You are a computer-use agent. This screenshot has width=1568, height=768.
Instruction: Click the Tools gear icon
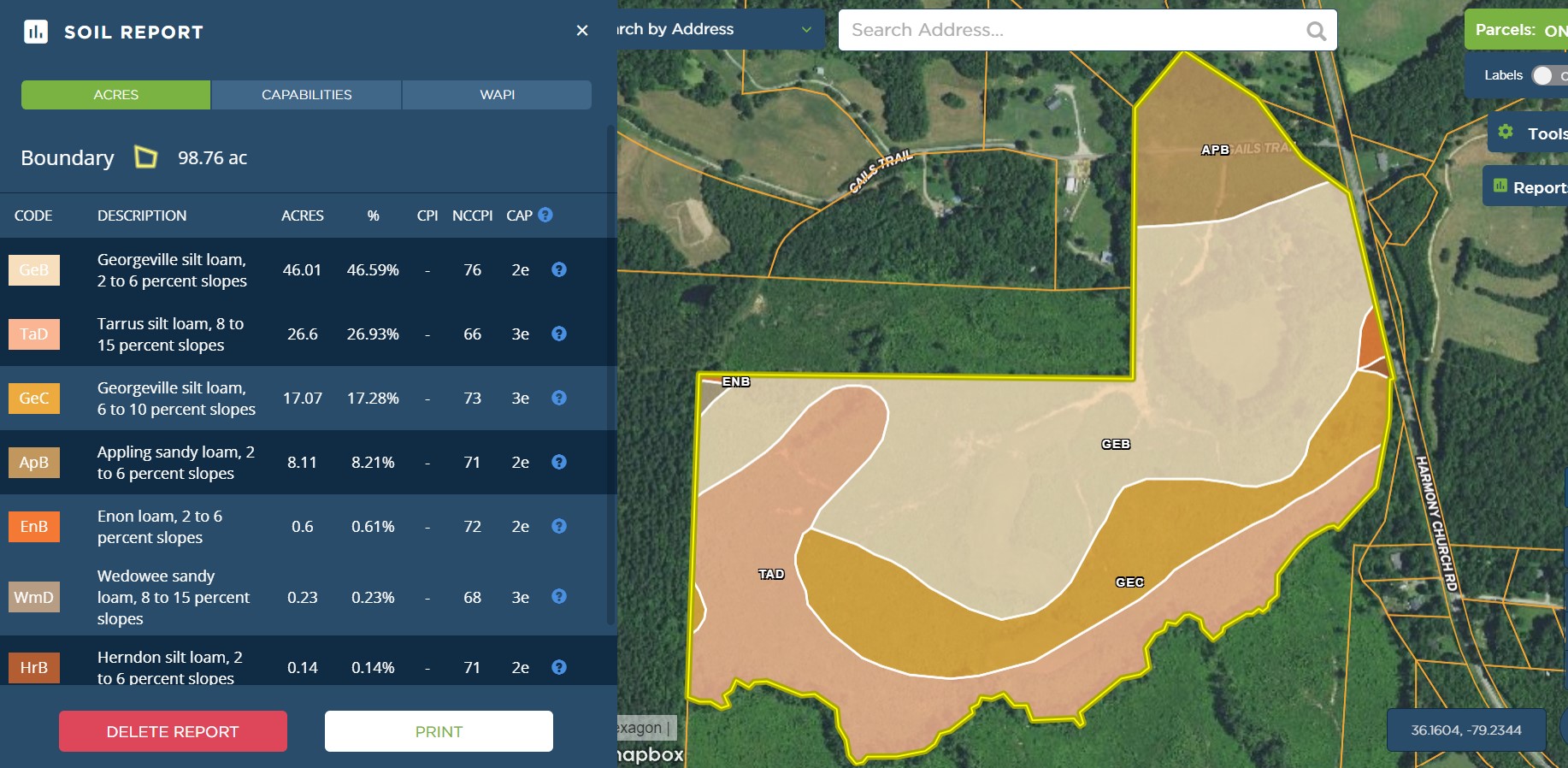[1506, 133]
